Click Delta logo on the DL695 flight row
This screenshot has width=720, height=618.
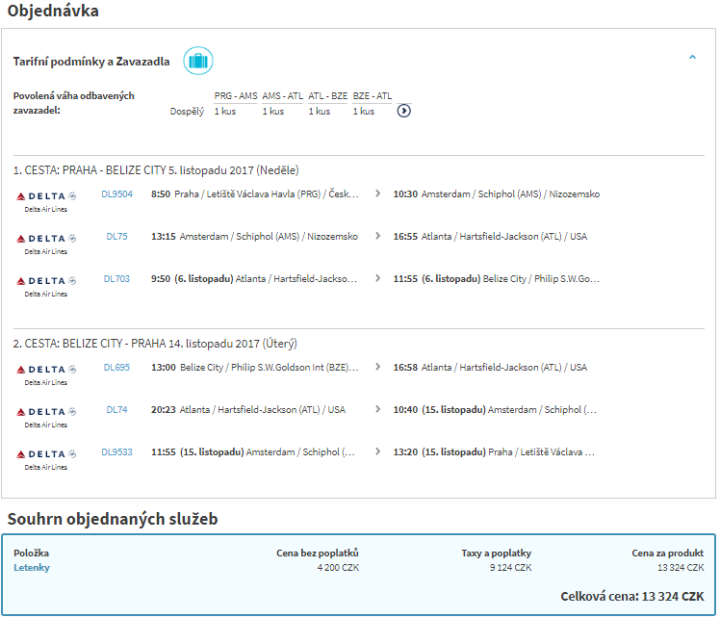[46, 370]
